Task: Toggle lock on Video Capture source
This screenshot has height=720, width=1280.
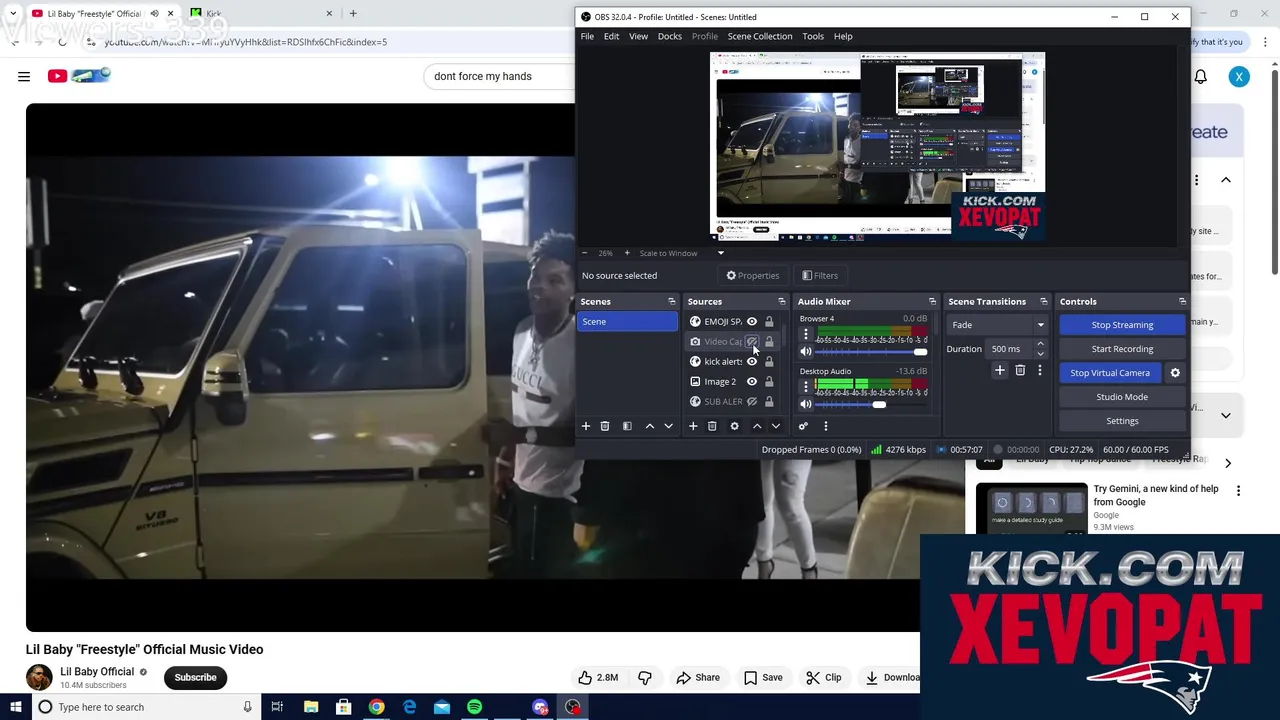Action: pyautogui.click(x=769, y=342)
